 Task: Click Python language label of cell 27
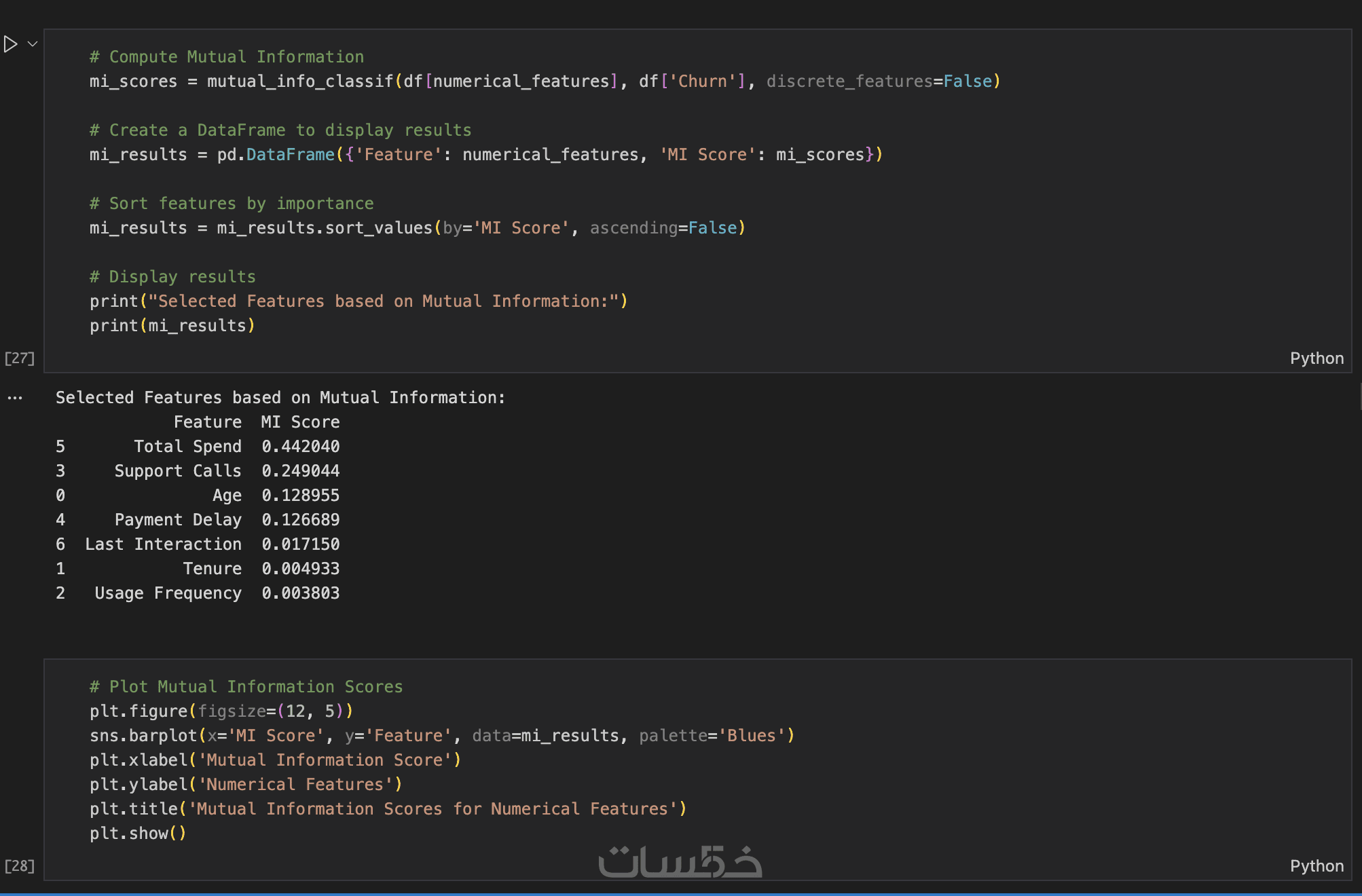[1316, 358]
